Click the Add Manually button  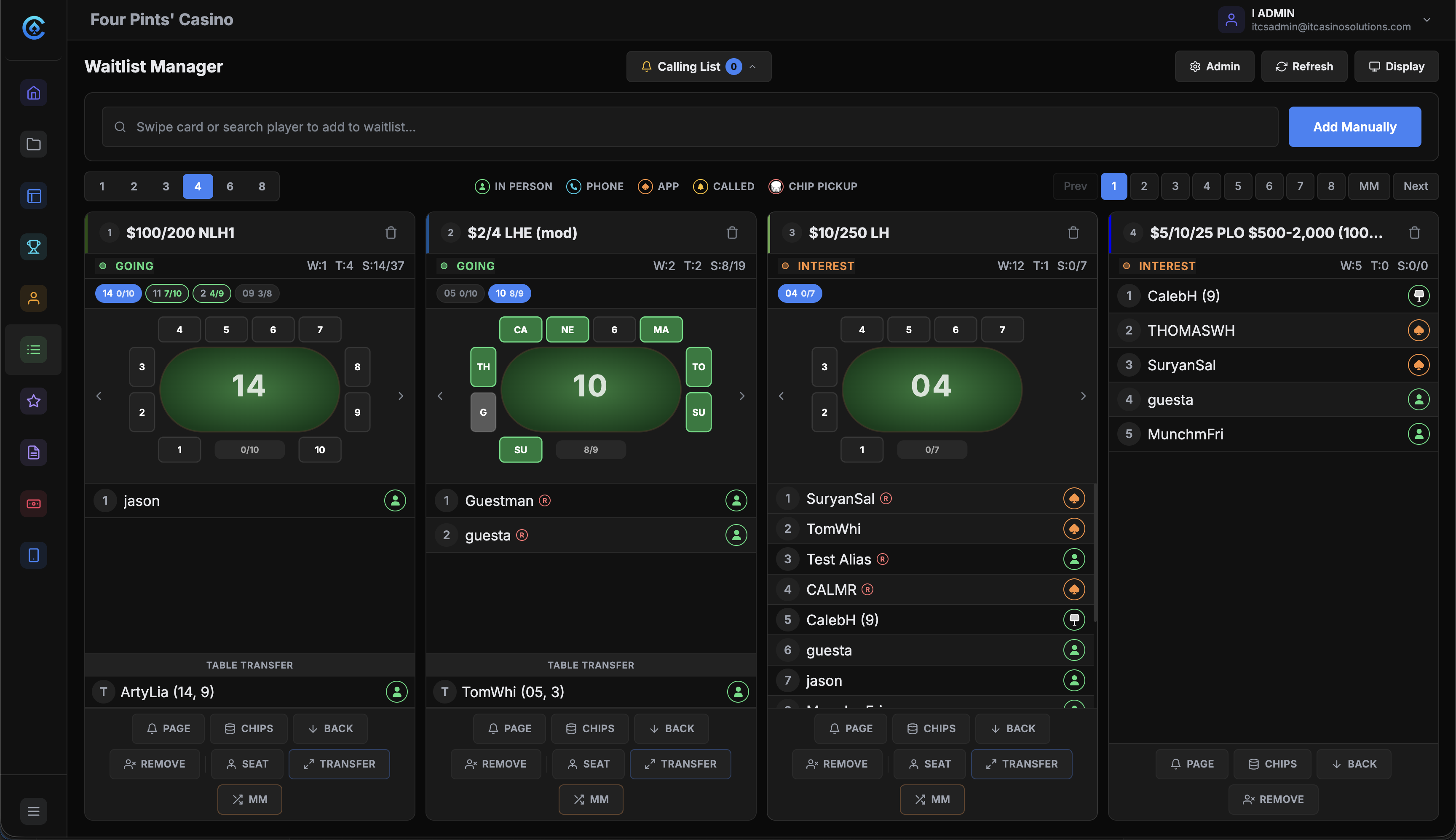click(x=1354, y=126)
